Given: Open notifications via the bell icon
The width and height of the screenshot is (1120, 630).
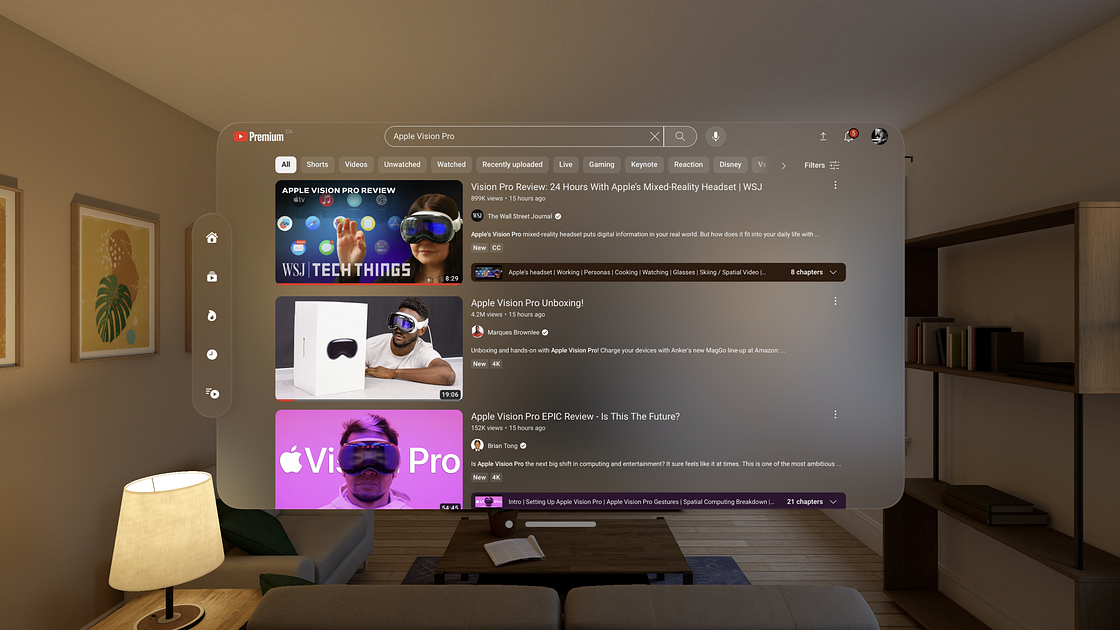Looking at the screenshot, I should [x=849, y=136].
